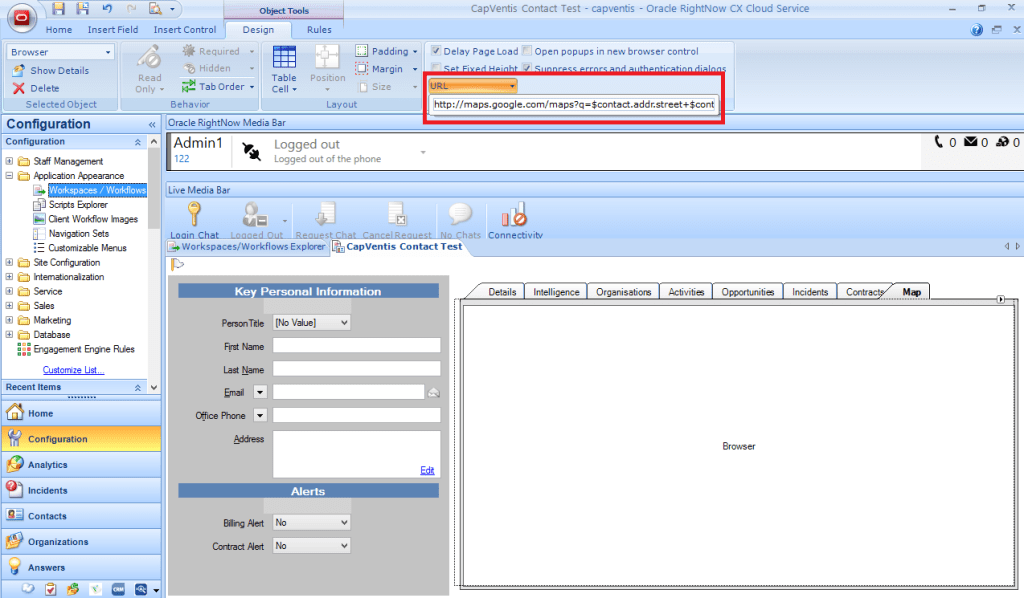The width and height of the screenshot is (1024, 598).
Task: Select the Opportunities tab
Action: coord(747,292)
